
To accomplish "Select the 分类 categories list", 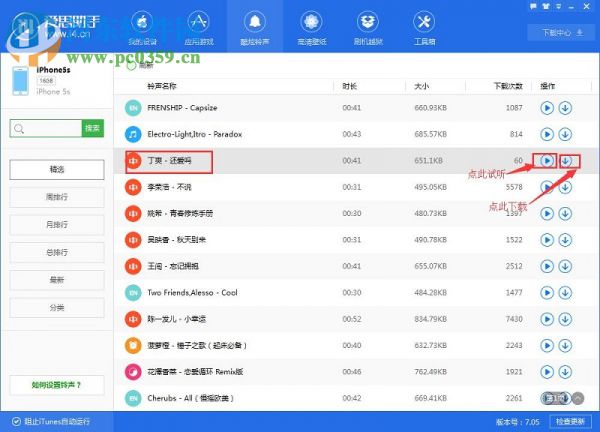I will tap(57, 307).
